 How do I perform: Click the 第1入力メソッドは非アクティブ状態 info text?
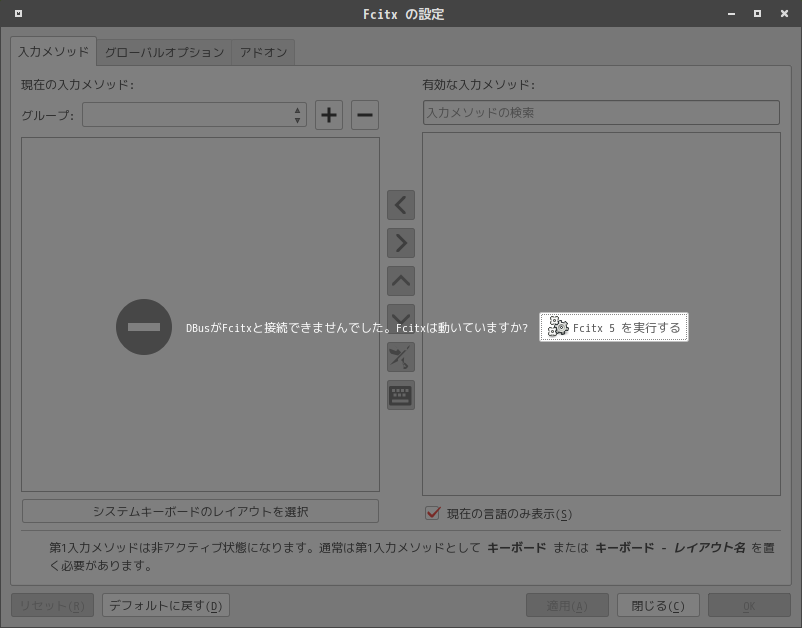click(412, 556)
